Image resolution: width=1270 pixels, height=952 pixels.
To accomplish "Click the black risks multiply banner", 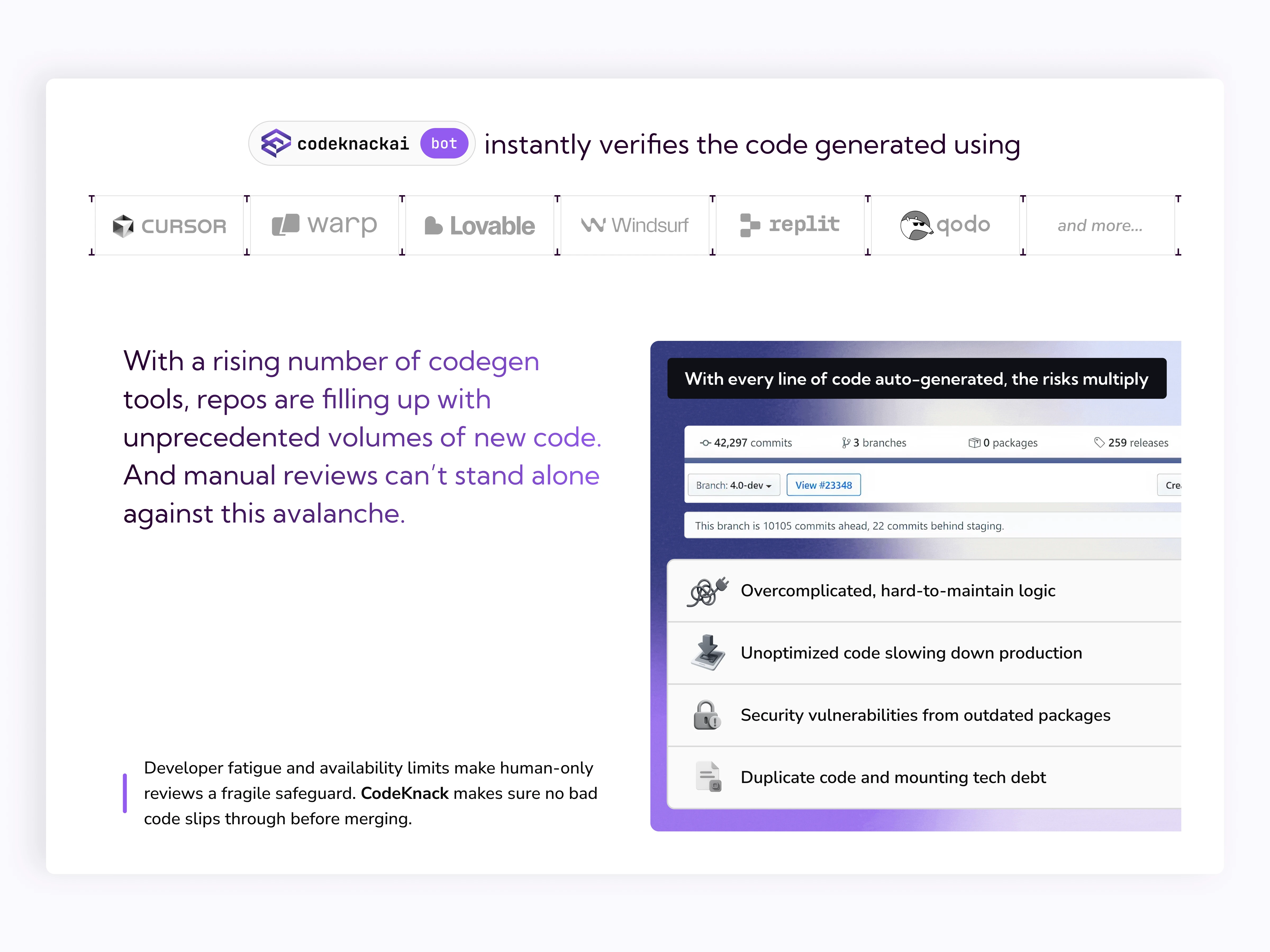I will [916, 379].
